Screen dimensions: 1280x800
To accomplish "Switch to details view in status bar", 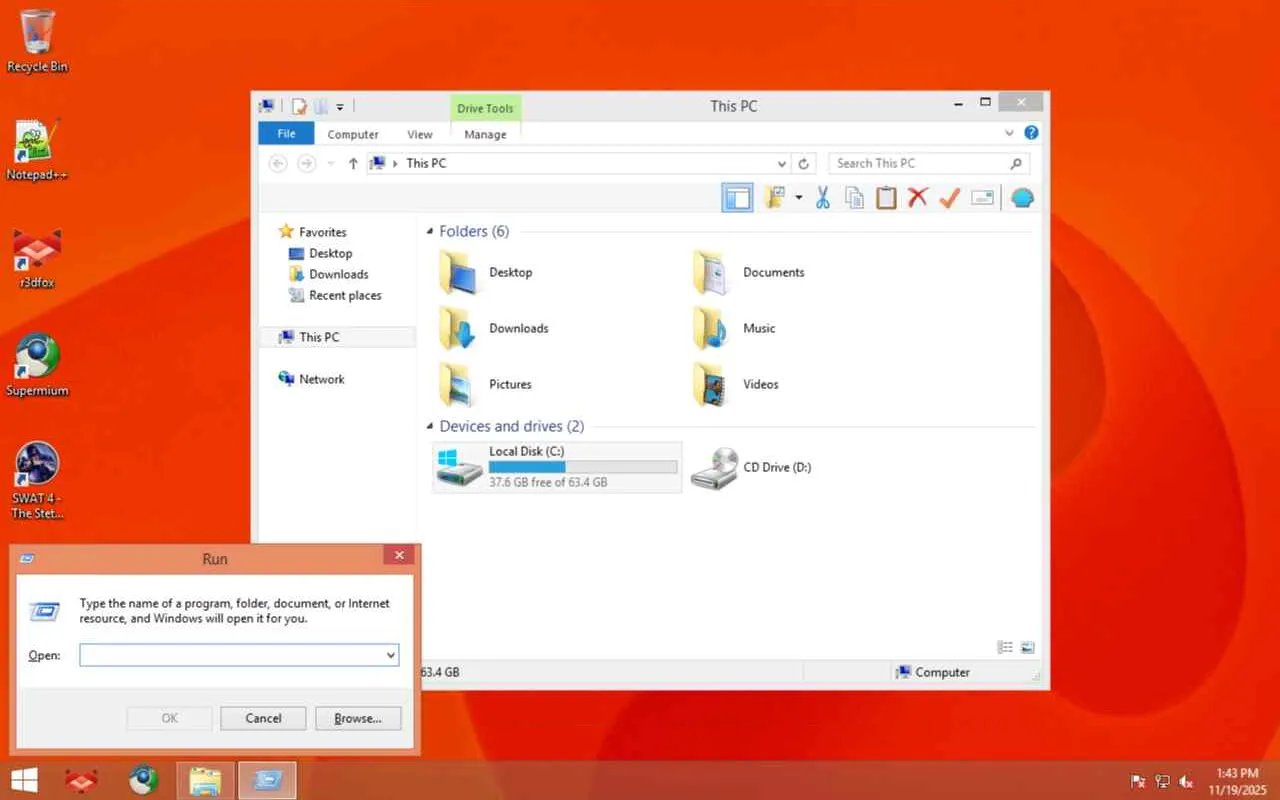I will (1005, 648).
